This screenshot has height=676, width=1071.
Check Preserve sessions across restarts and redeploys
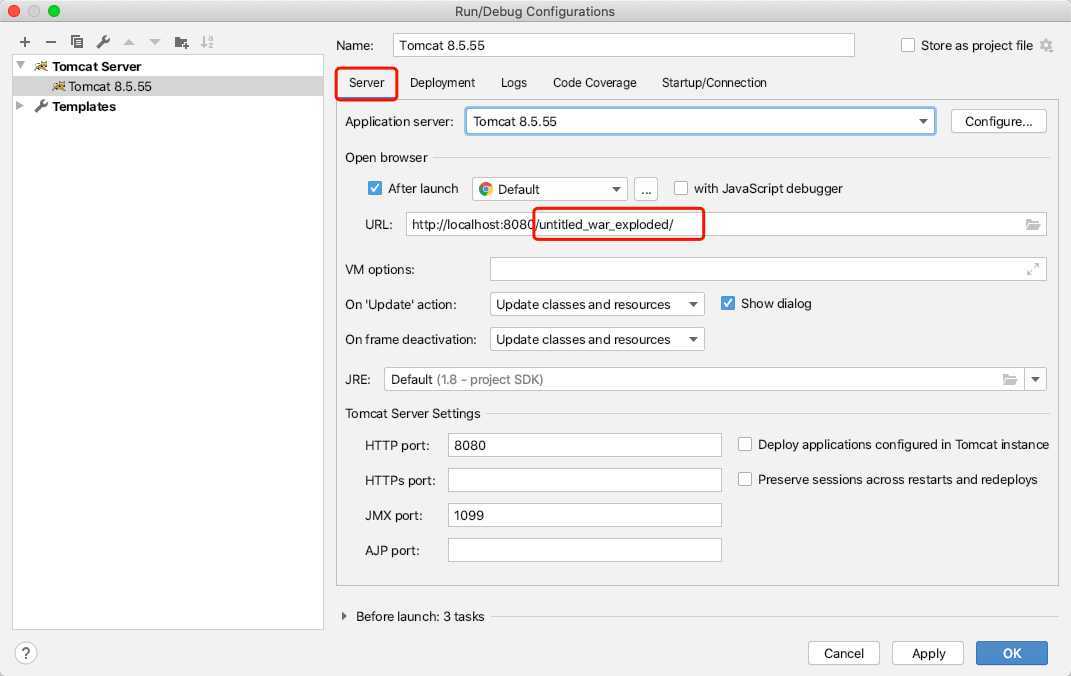745,479
